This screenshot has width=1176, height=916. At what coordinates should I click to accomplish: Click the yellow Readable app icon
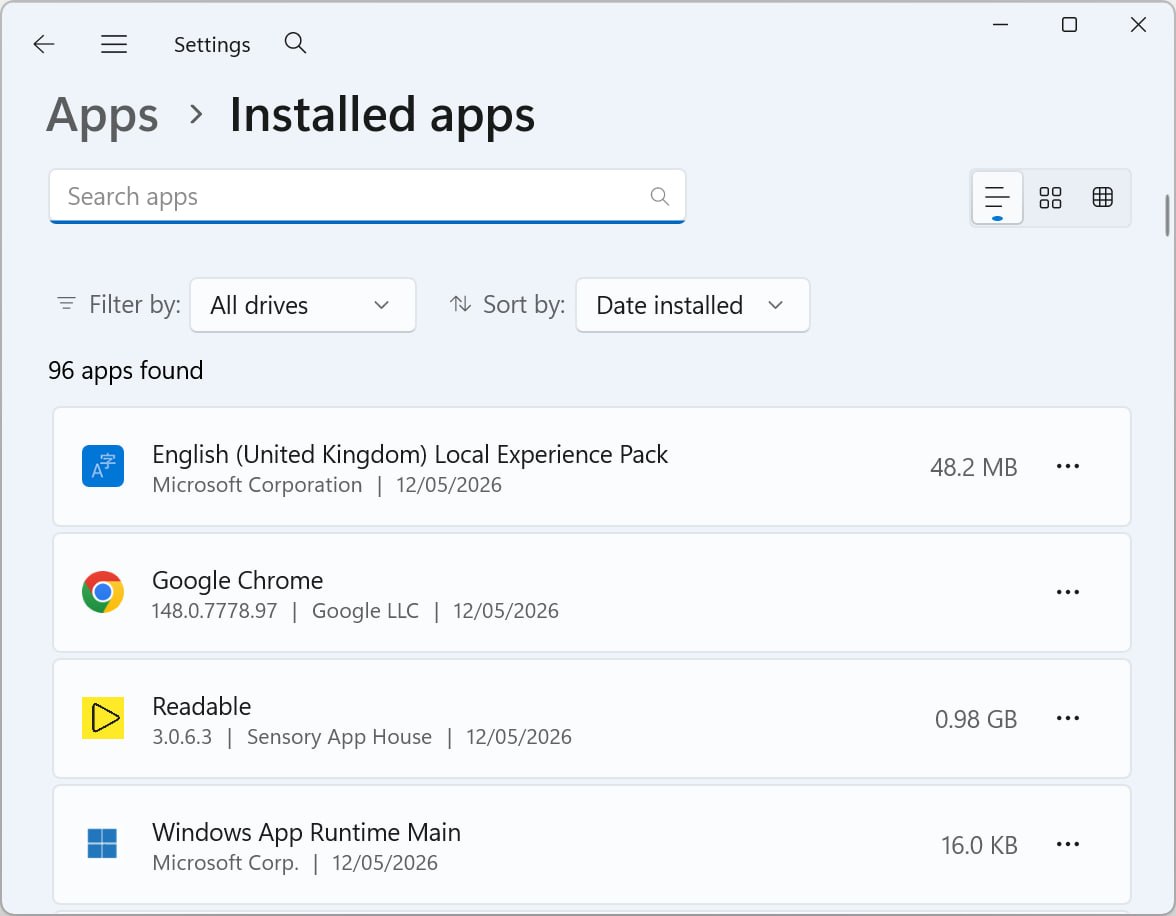point(103,718)
